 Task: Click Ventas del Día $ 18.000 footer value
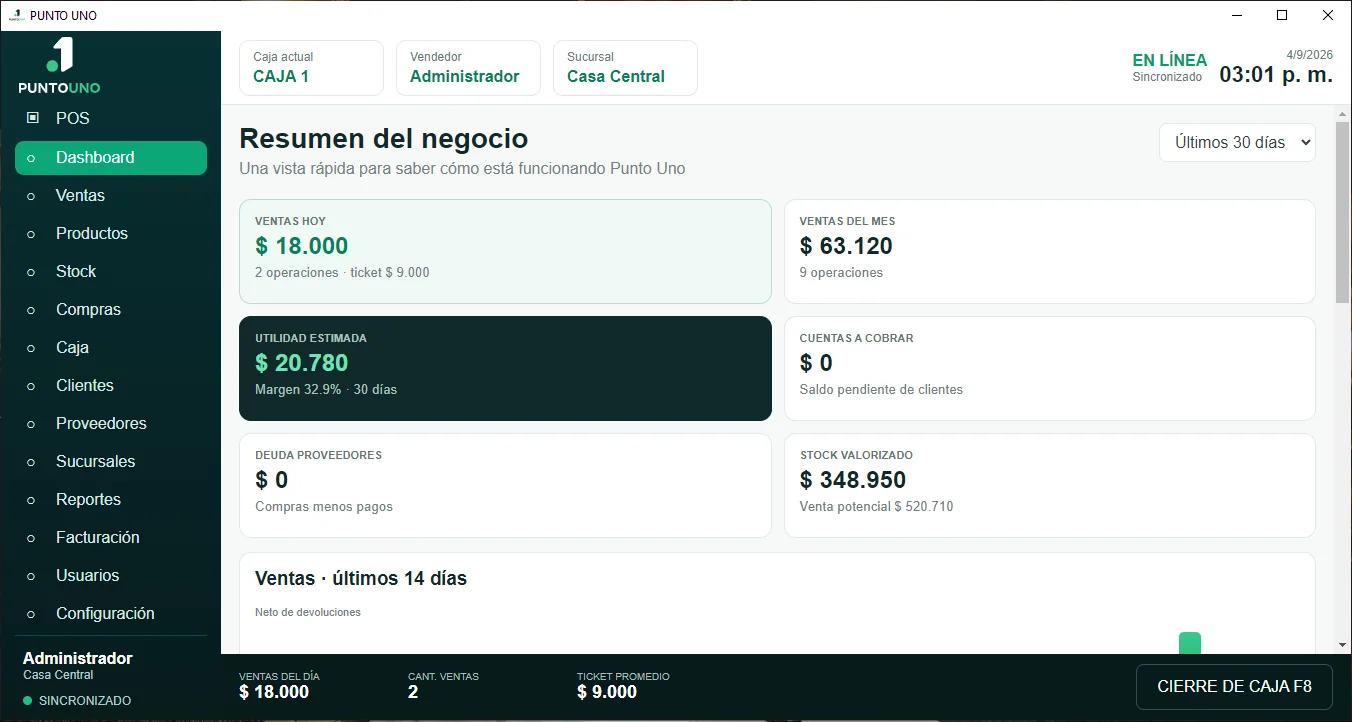274,692
